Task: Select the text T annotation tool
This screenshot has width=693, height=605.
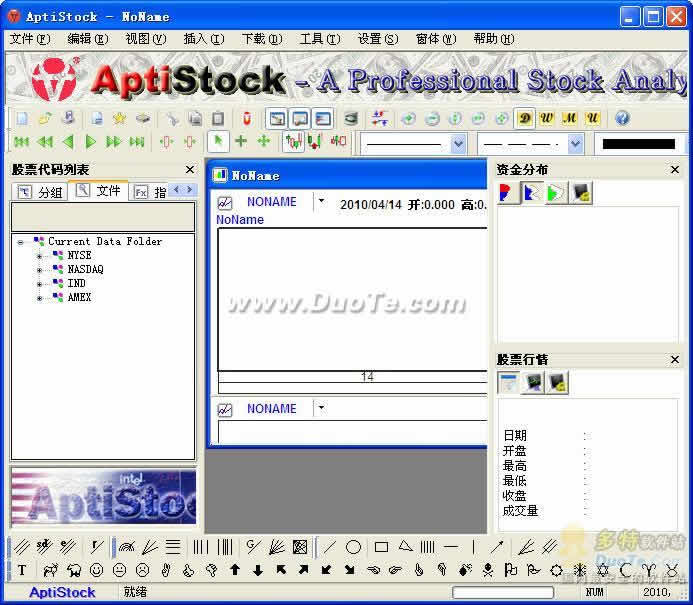Action: 22,571
